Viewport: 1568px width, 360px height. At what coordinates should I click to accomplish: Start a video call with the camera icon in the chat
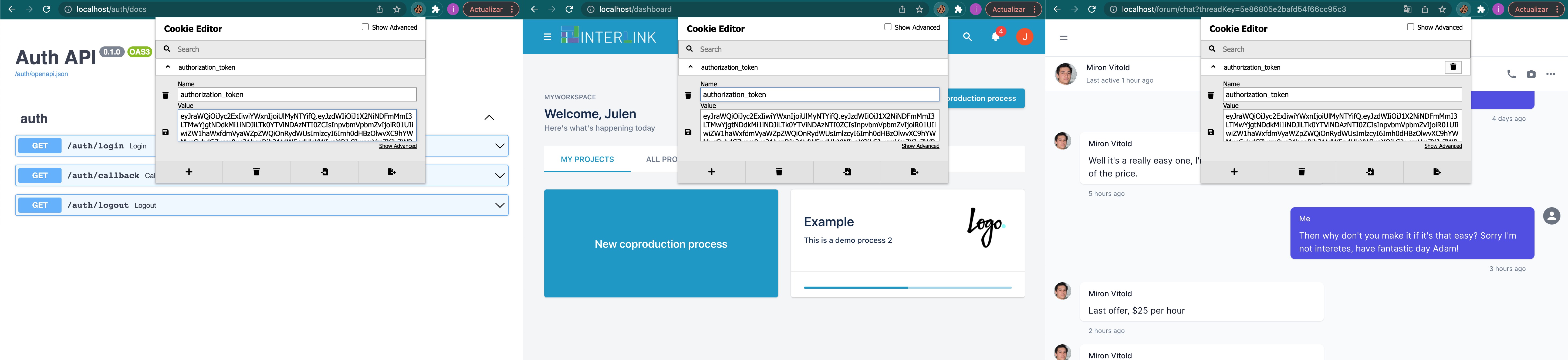[x=1531, y=74]
